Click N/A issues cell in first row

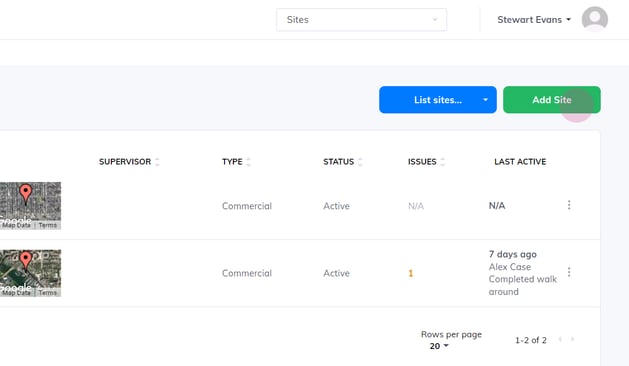[416, 206]
